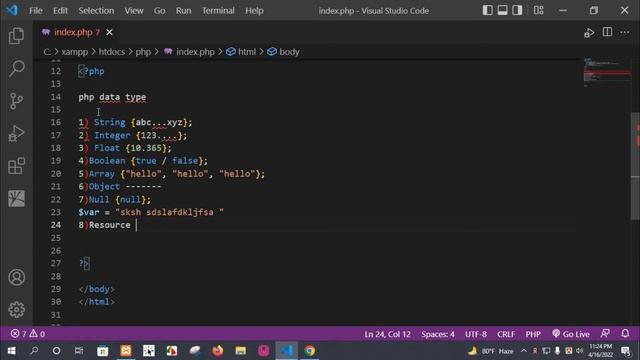Open Google Chrome from the taskbar
This screenshot has height=360, width=640.
pos(309,351)
